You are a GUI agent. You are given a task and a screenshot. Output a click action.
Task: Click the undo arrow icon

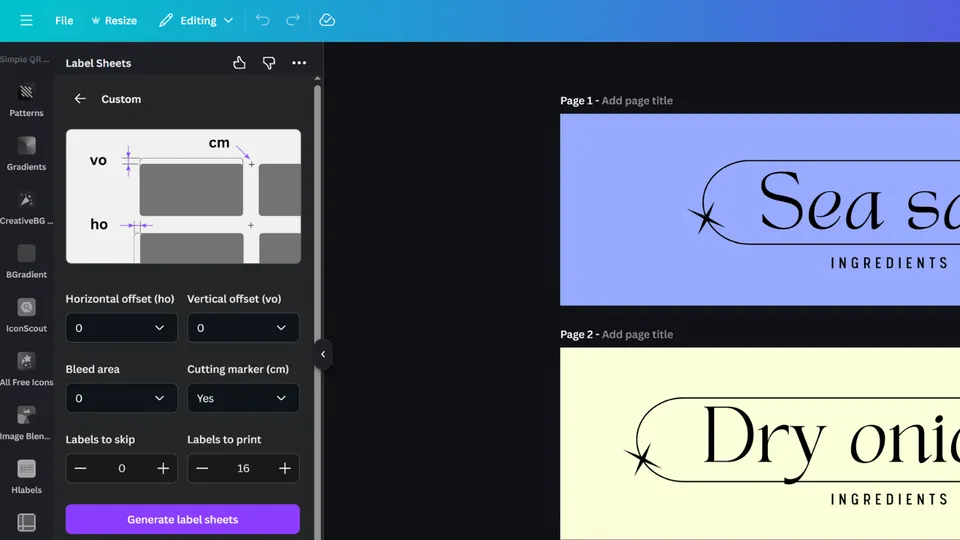(x=262, y=20)
